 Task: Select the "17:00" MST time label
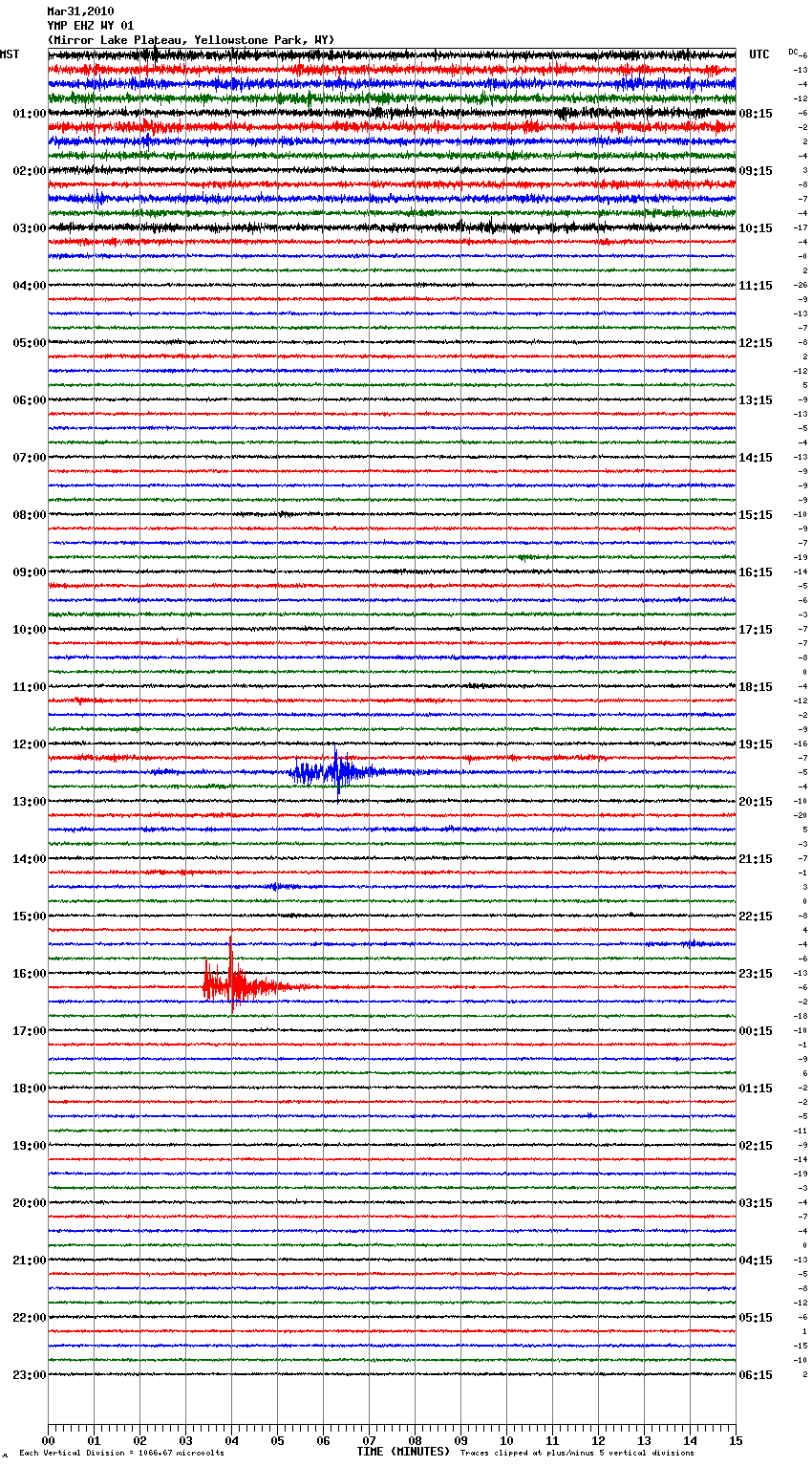(x=30, y=1031)
